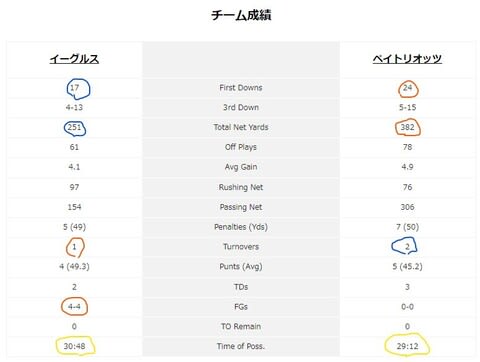The width and height of the screenshot is (480, 362).
Task: Click Eagles total yards value 251
Action: click(x=74, y=127)
